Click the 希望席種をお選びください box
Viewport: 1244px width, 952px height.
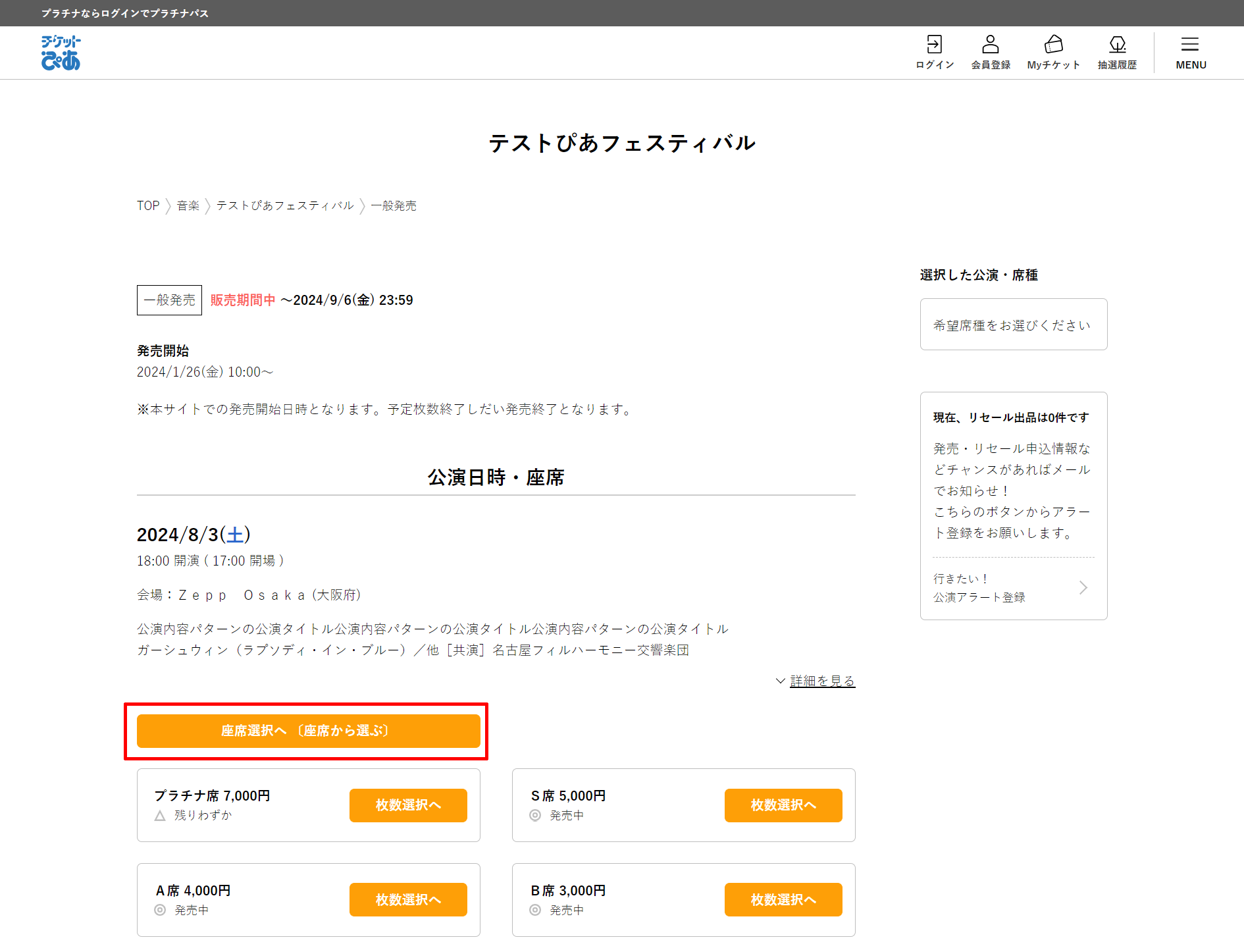click(x=1014, y=325)
